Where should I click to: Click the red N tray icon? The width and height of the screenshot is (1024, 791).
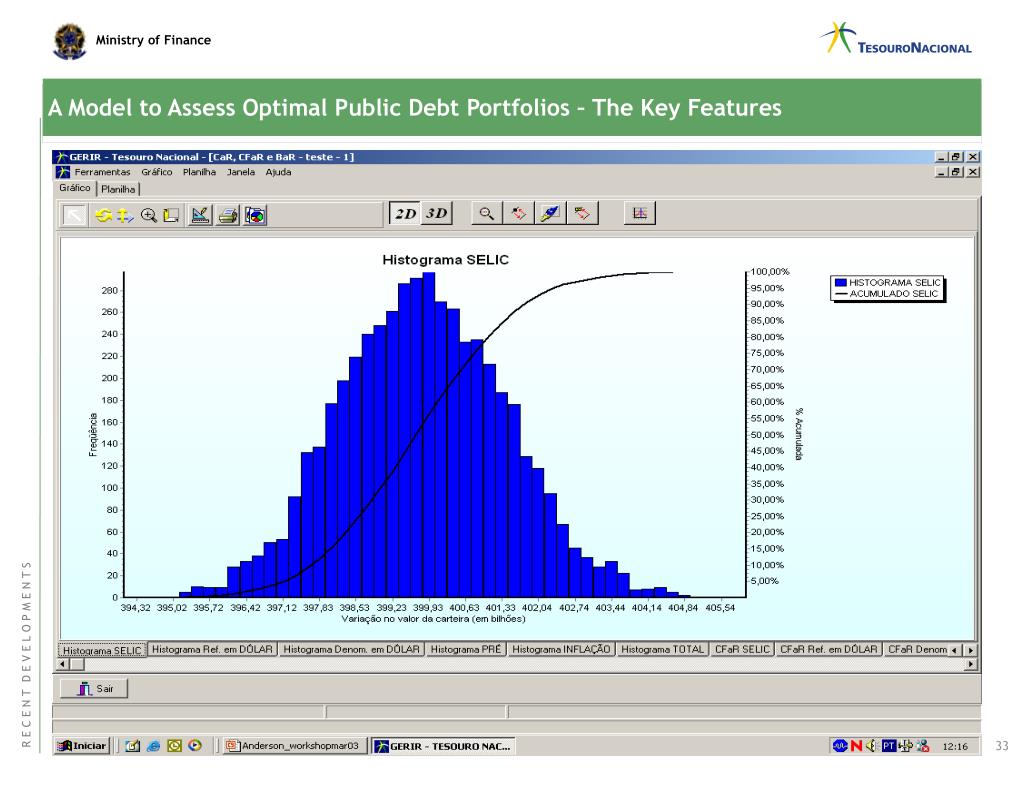click(x=856, y=745)
